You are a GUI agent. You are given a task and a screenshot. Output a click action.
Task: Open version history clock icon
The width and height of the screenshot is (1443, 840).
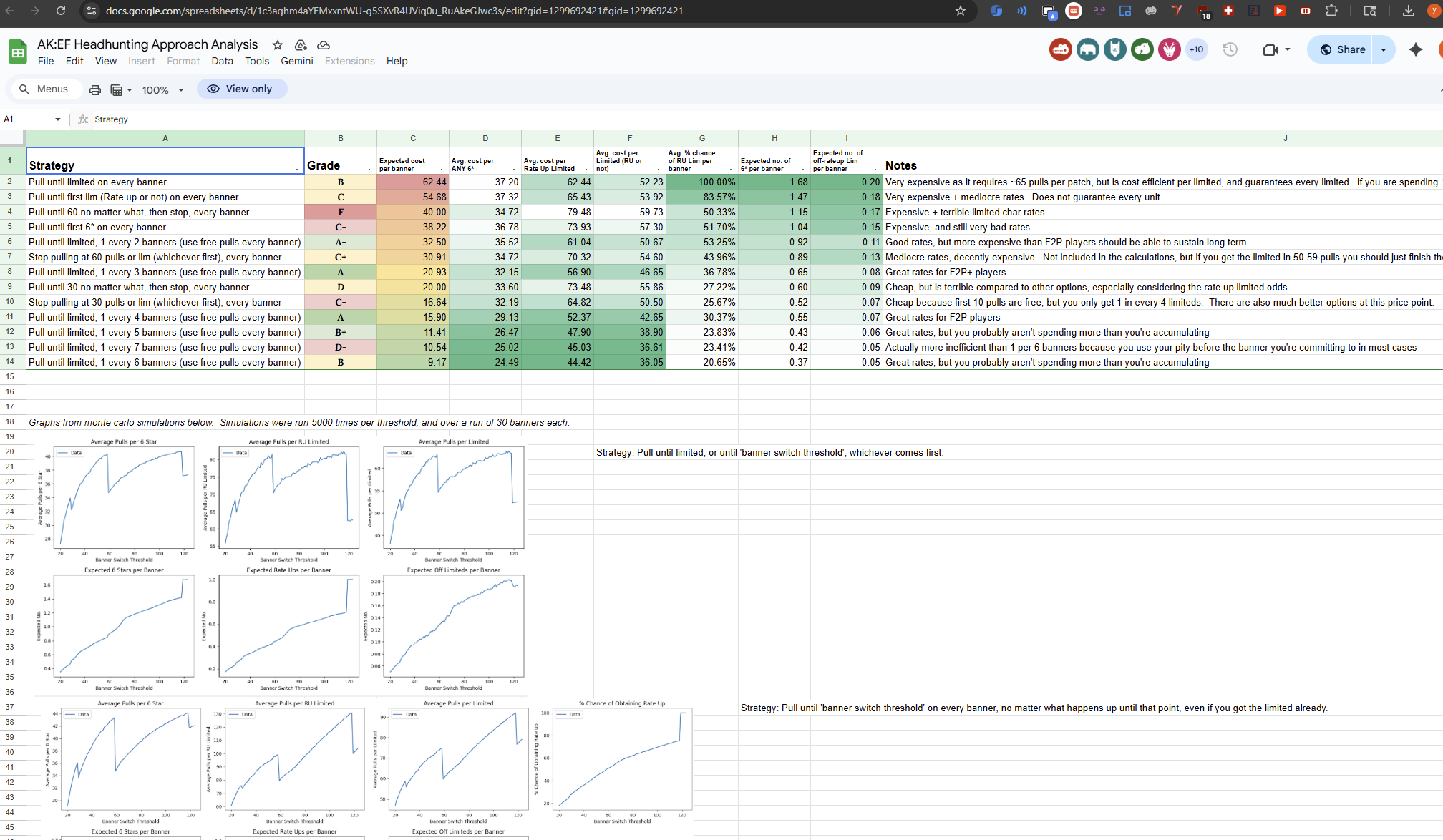click(x=1230, y=49)
